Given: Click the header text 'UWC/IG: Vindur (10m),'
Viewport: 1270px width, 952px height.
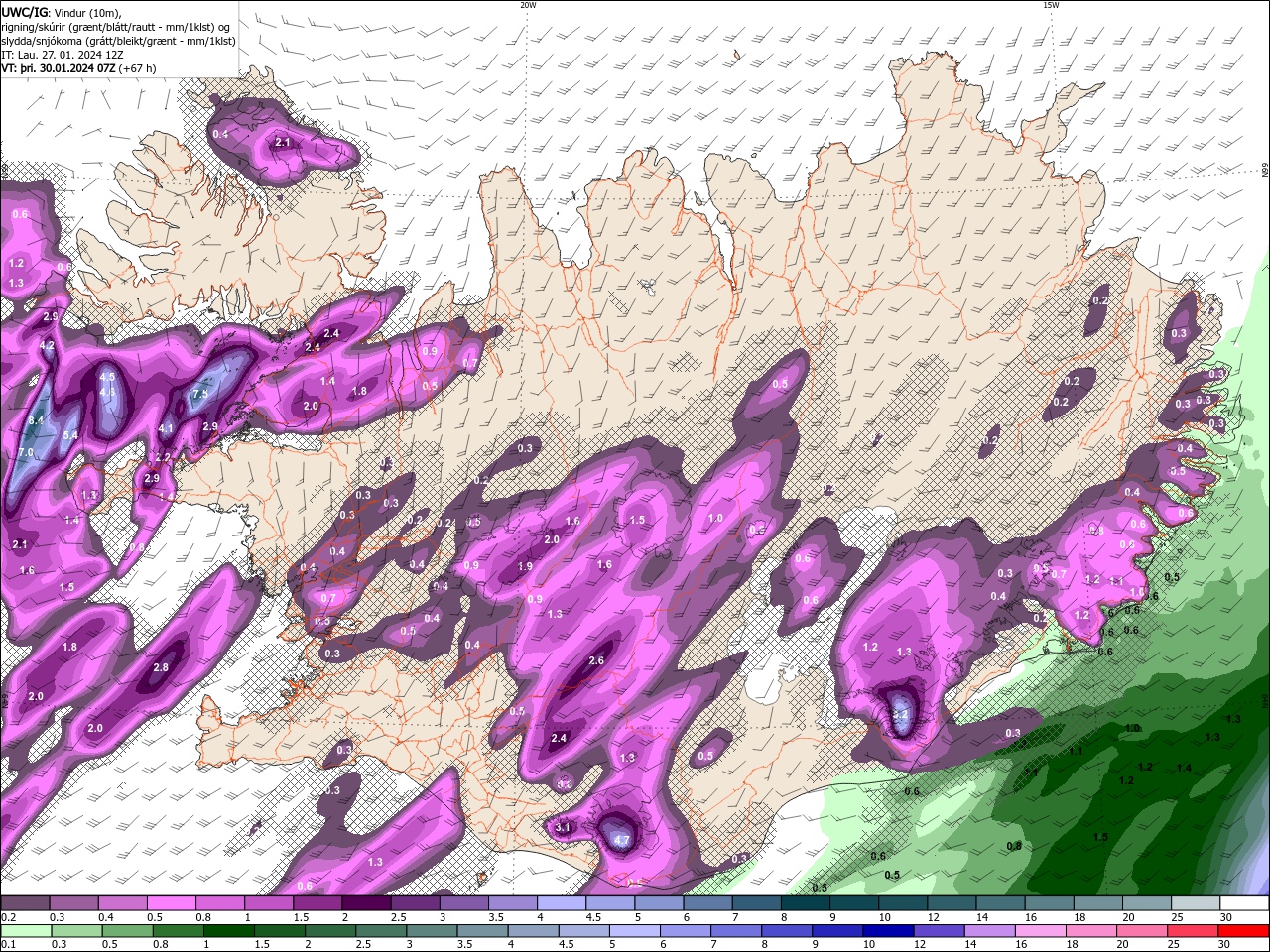Looking at the screenshot, I should click(62, 12).
